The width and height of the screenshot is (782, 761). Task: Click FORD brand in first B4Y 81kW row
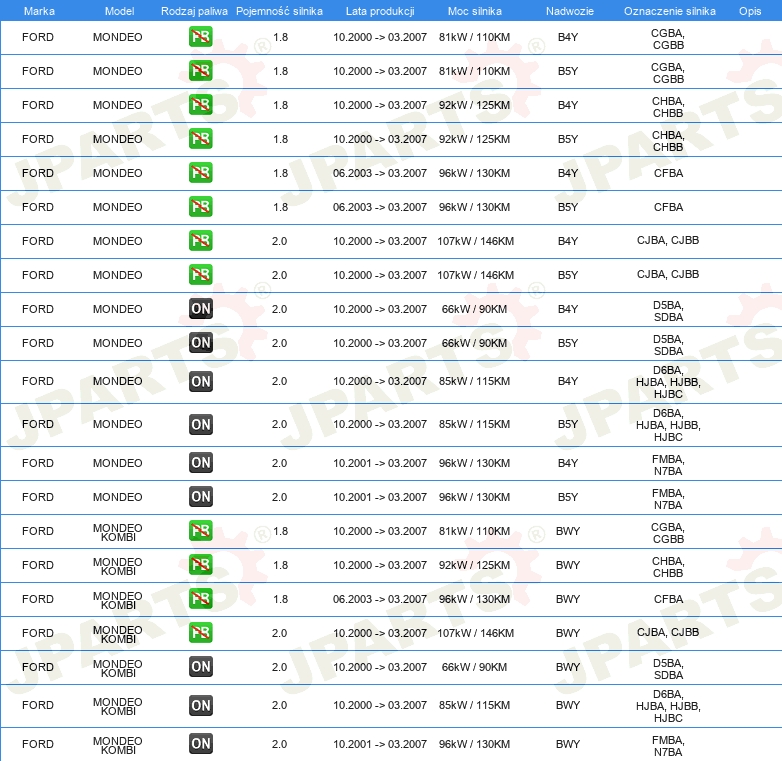coord(38,37)
